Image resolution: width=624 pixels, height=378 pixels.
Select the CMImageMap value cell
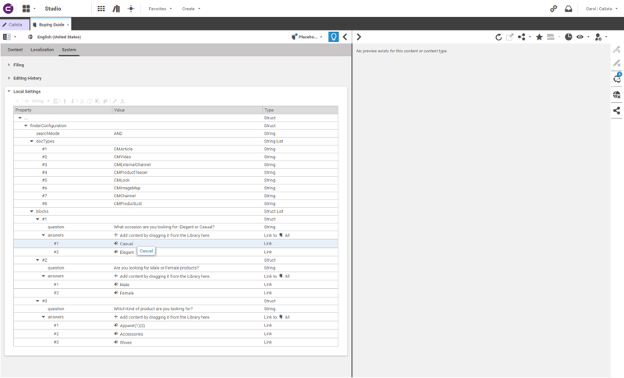(187, 188)
